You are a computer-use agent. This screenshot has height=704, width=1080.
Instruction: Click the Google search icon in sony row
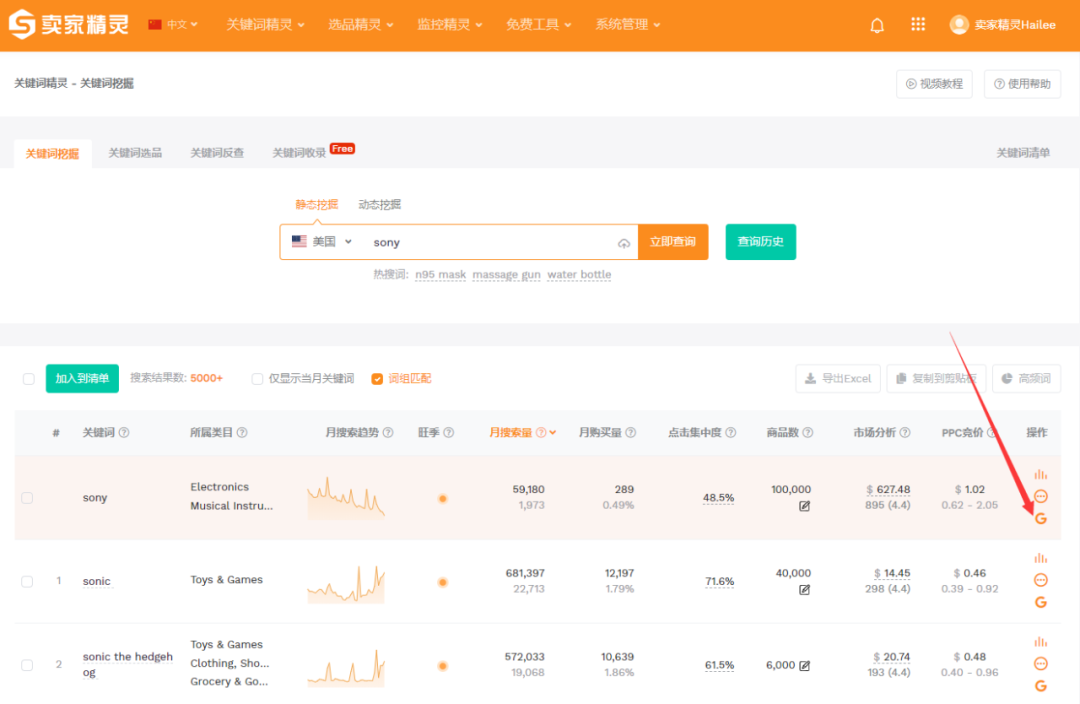pyautogui.click(x=1041, y=518)
